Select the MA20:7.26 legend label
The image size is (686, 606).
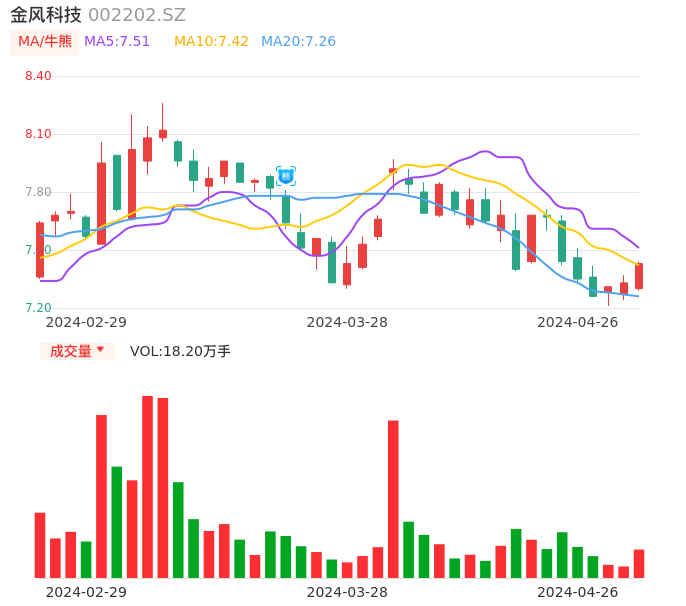[x=298, y=42]
